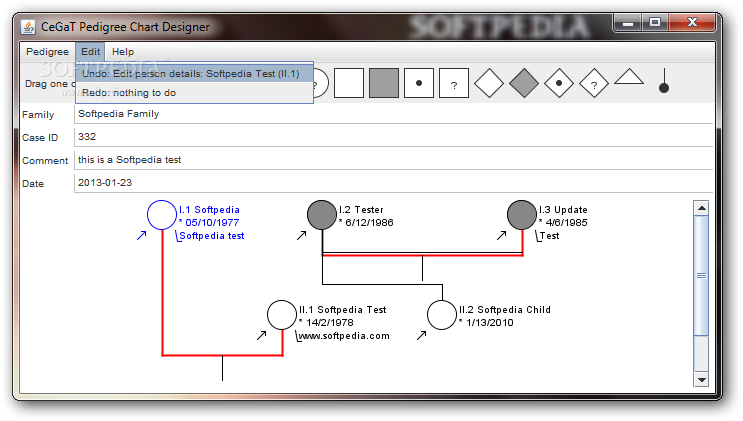Pick the empty diamond symbol
The width and height of the screenshot is (743, 421).
[x=489, y=83]
